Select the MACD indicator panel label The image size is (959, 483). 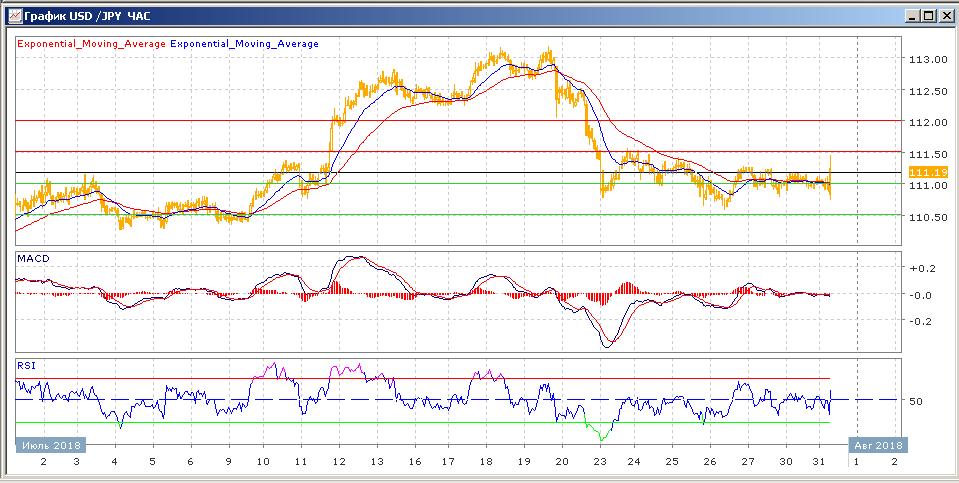[x=33, y=259]
